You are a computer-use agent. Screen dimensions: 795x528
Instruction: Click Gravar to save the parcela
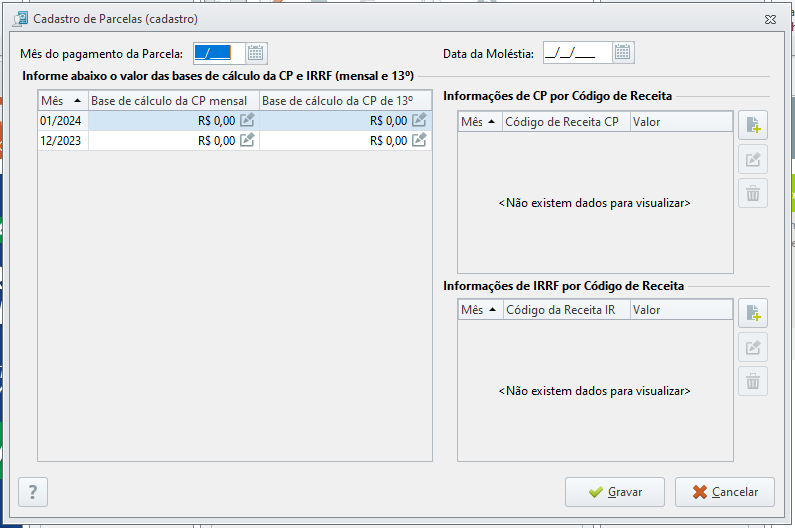coord(615,492)
